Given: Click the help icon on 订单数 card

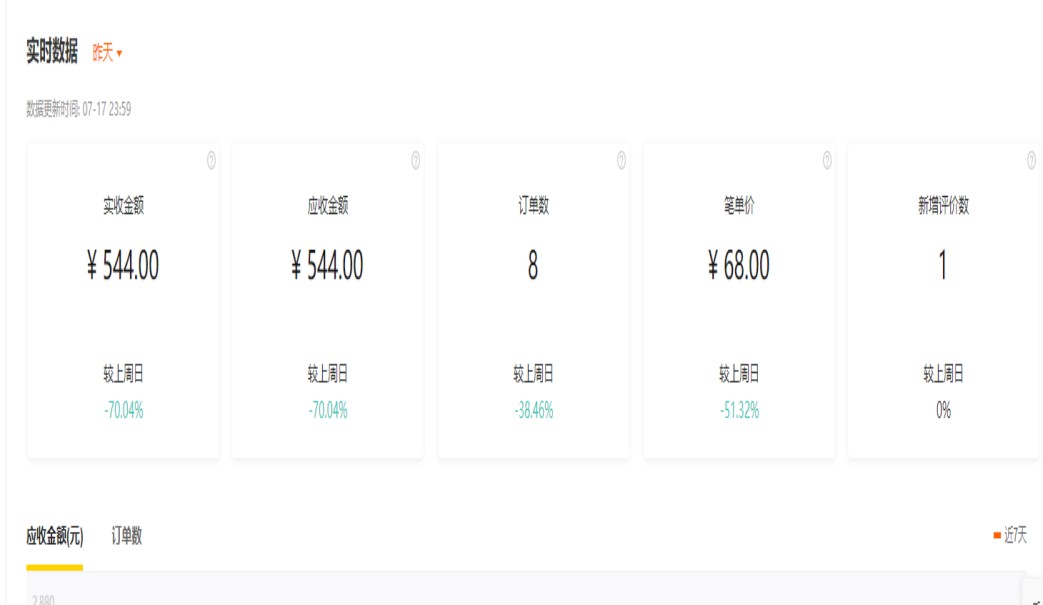Looking at the screenshot, I should [621, 160].
